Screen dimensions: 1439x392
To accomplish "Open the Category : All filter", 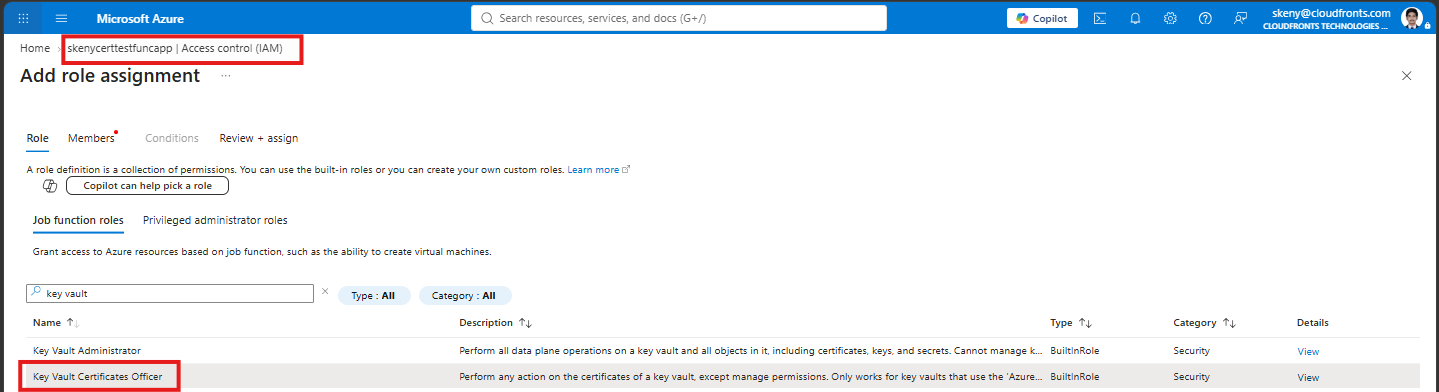I will tap(465, 296).
